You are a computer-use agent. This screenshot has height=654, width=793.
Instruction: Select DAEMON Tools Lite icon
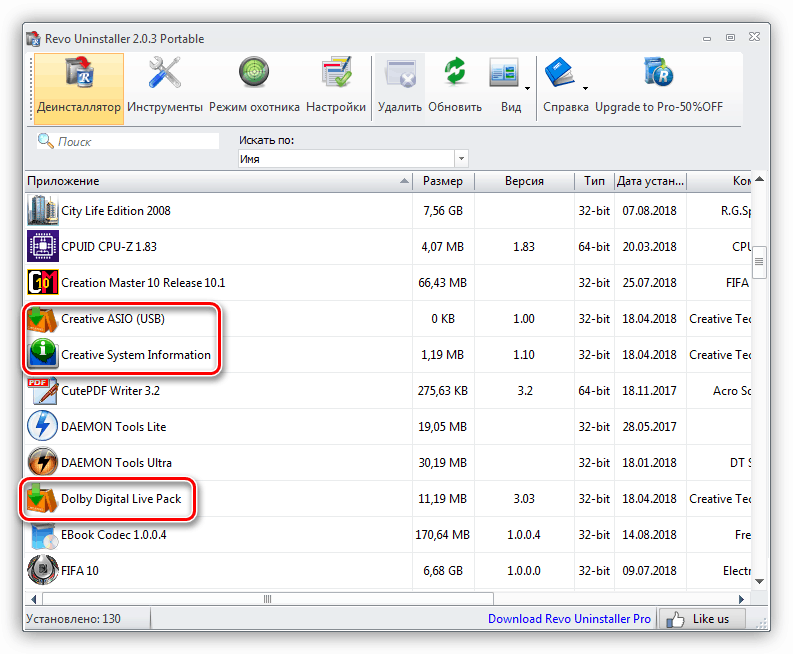[42, 426]
